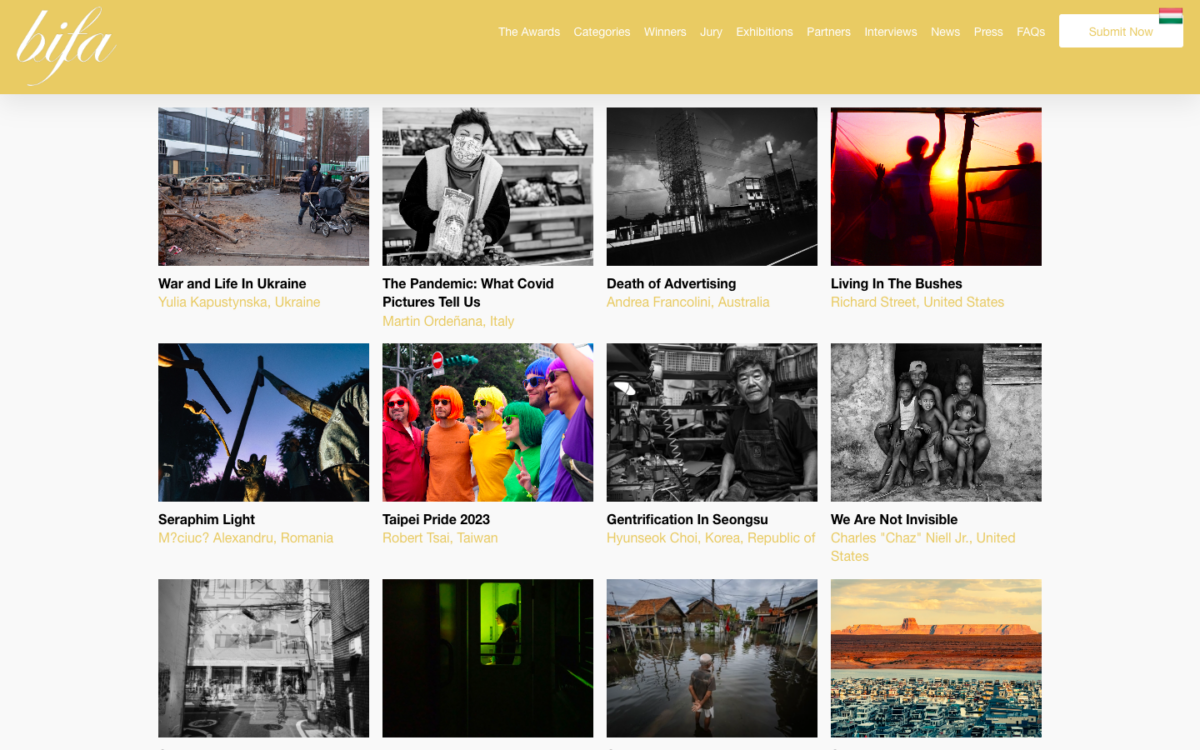Click Gentrification In Seongsu title link
This screenshot has width=1200, height=750.
point(687,520)
